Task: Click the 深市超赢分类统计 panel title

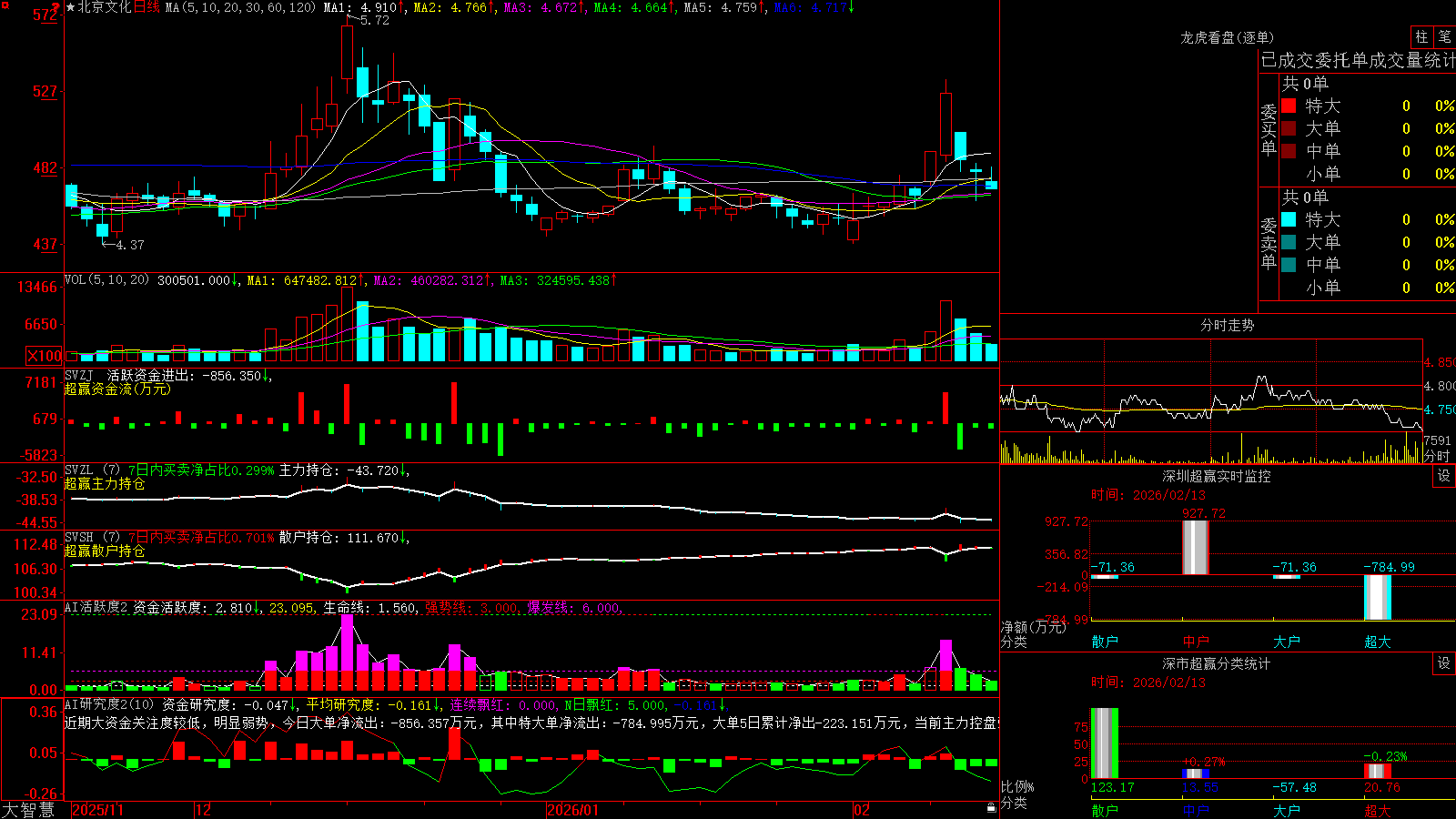Action: pyautogui.click(x=1217, y=663)
